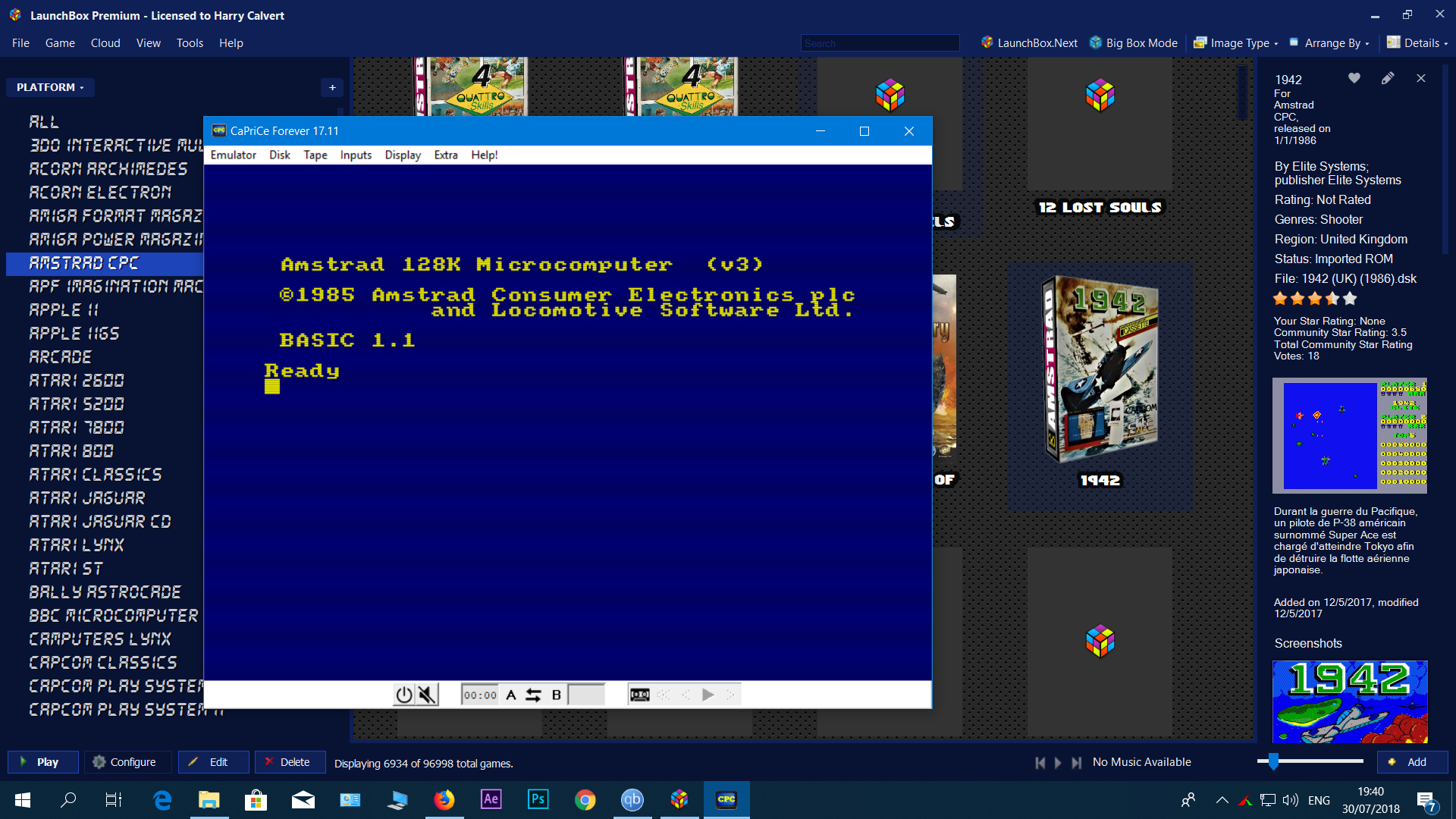Open the PLATFORM filter dropdown
Screen dimensions: 1456x819
pyautogui.click(x=50, y=87)
